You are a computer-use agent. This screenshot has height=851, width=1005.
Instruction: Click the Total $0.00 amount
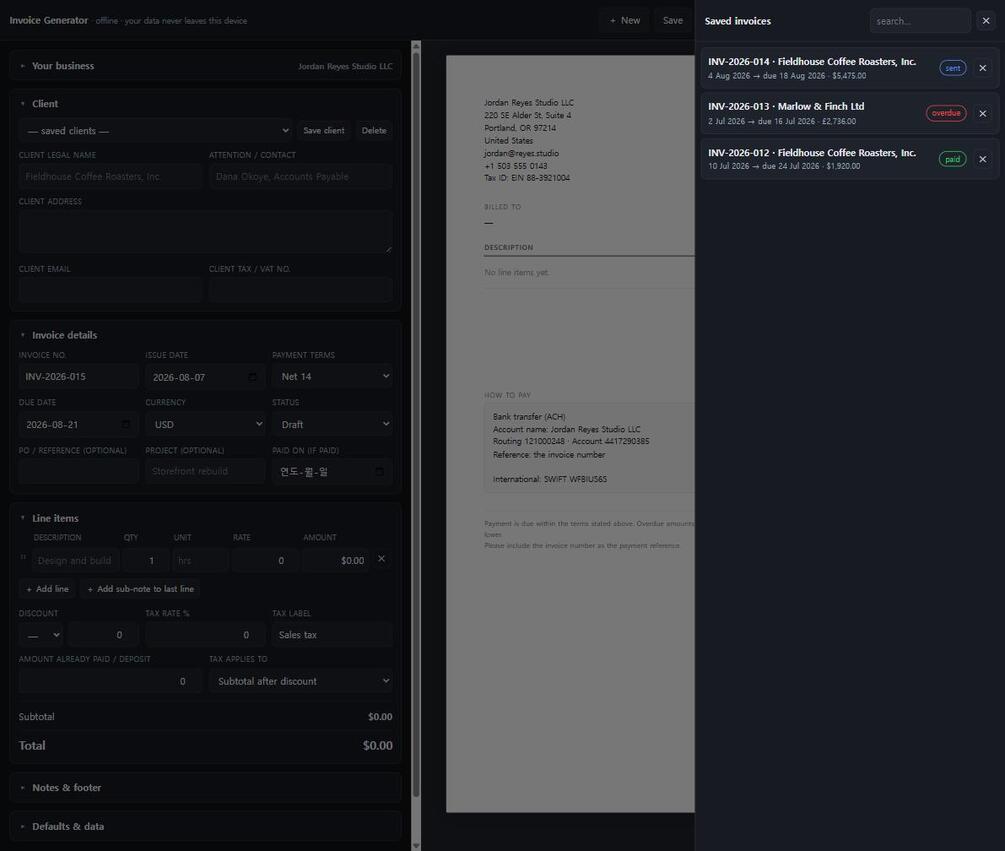click(378, 746)
